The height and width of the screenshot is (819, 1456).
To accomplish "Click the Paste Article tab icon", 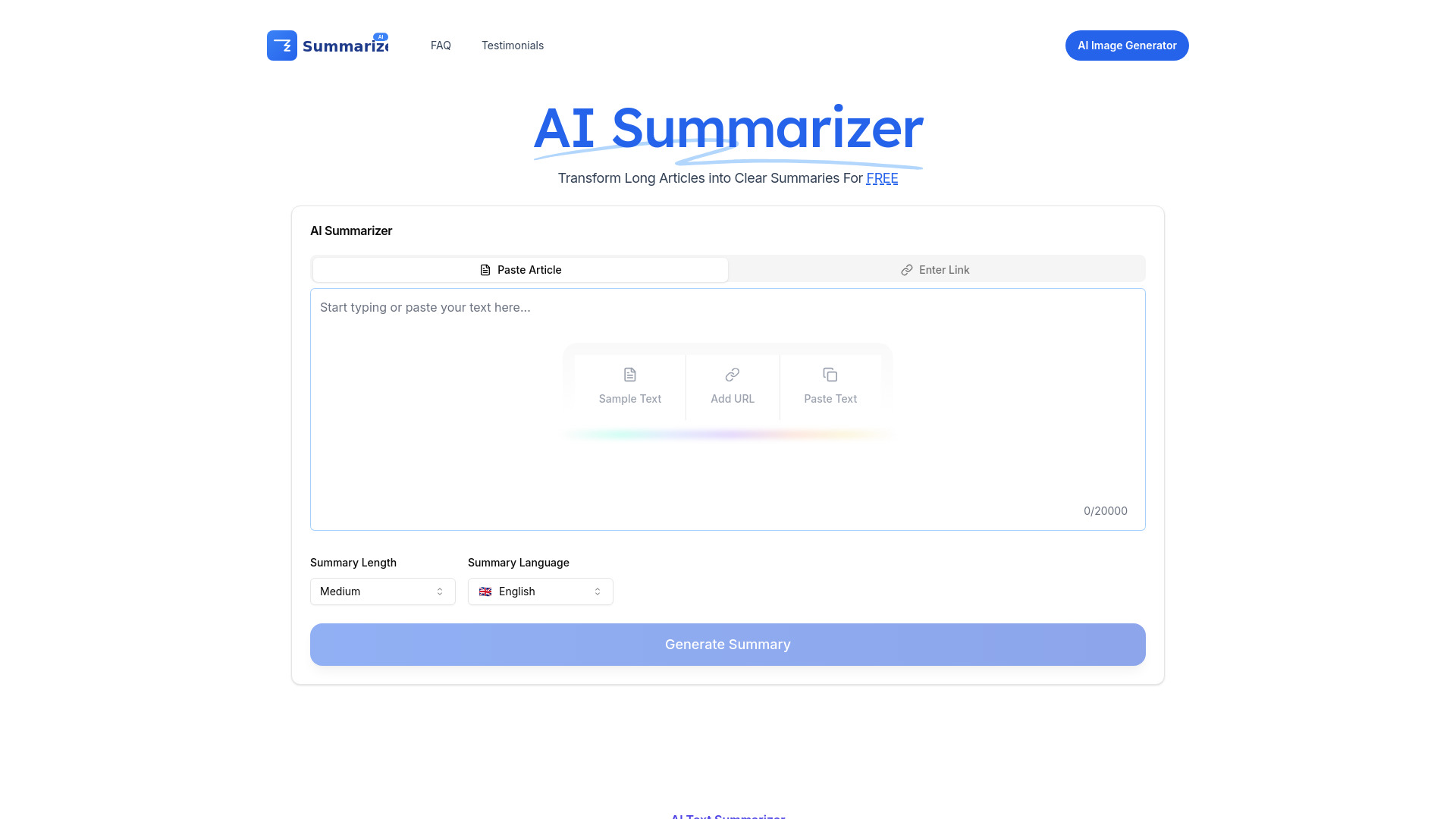I will (485, 269).
